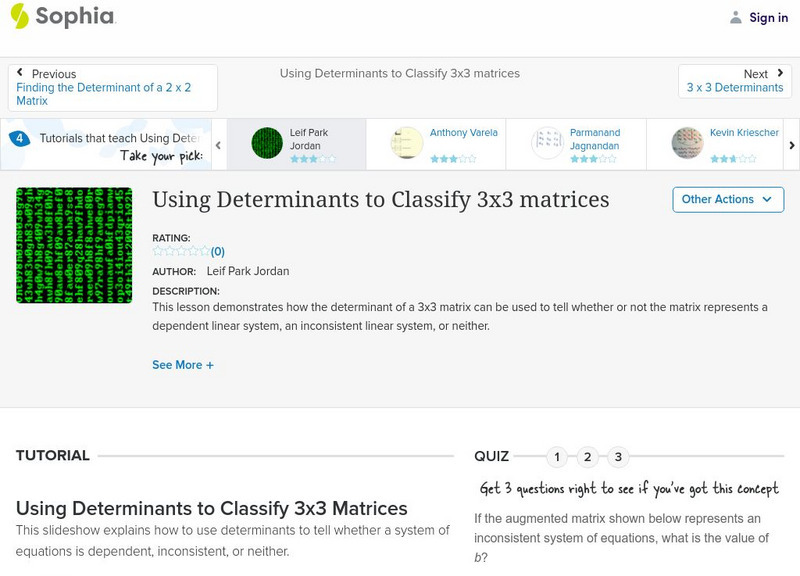Click the green matrix lesson thumbnail
This screenshot has height=576, width=800.
point(74,245)
